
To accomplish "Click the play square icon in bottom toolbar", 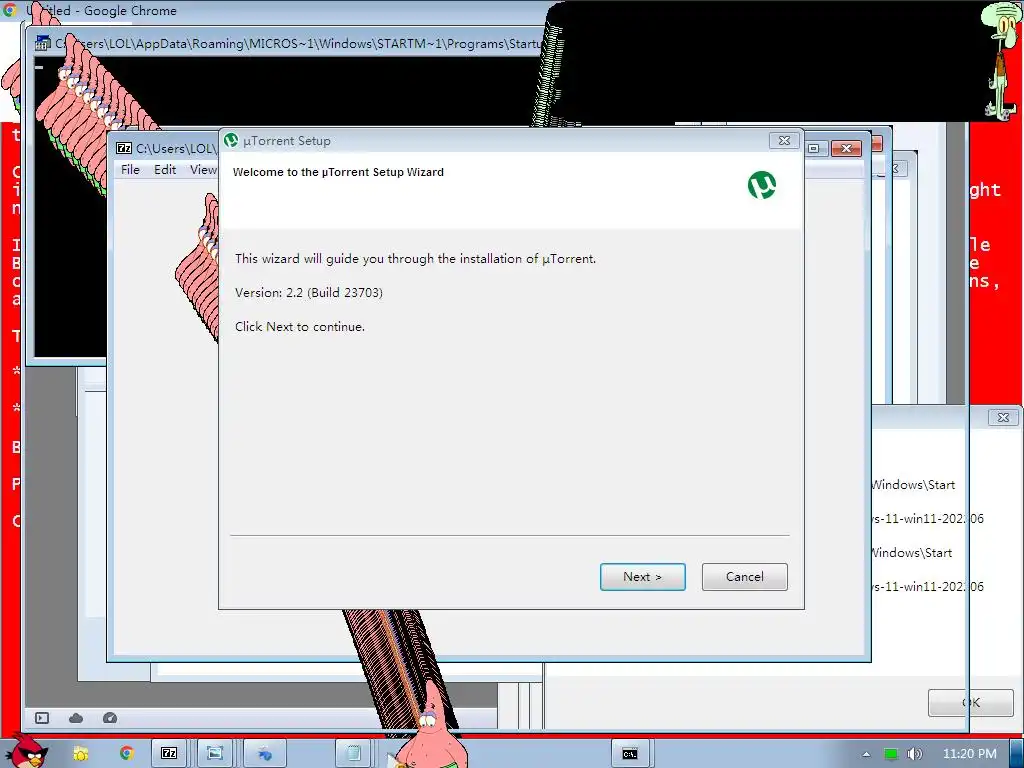I will point(42,718).
